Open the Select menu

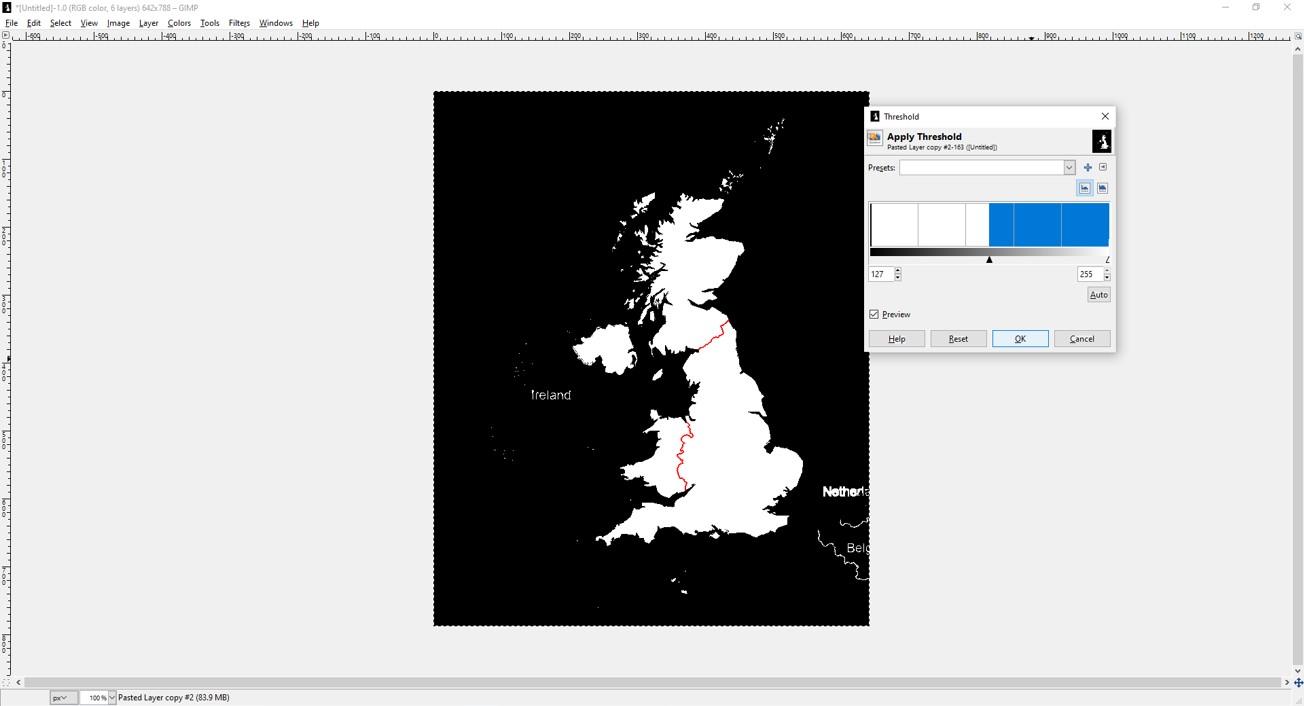click(61, 23)
